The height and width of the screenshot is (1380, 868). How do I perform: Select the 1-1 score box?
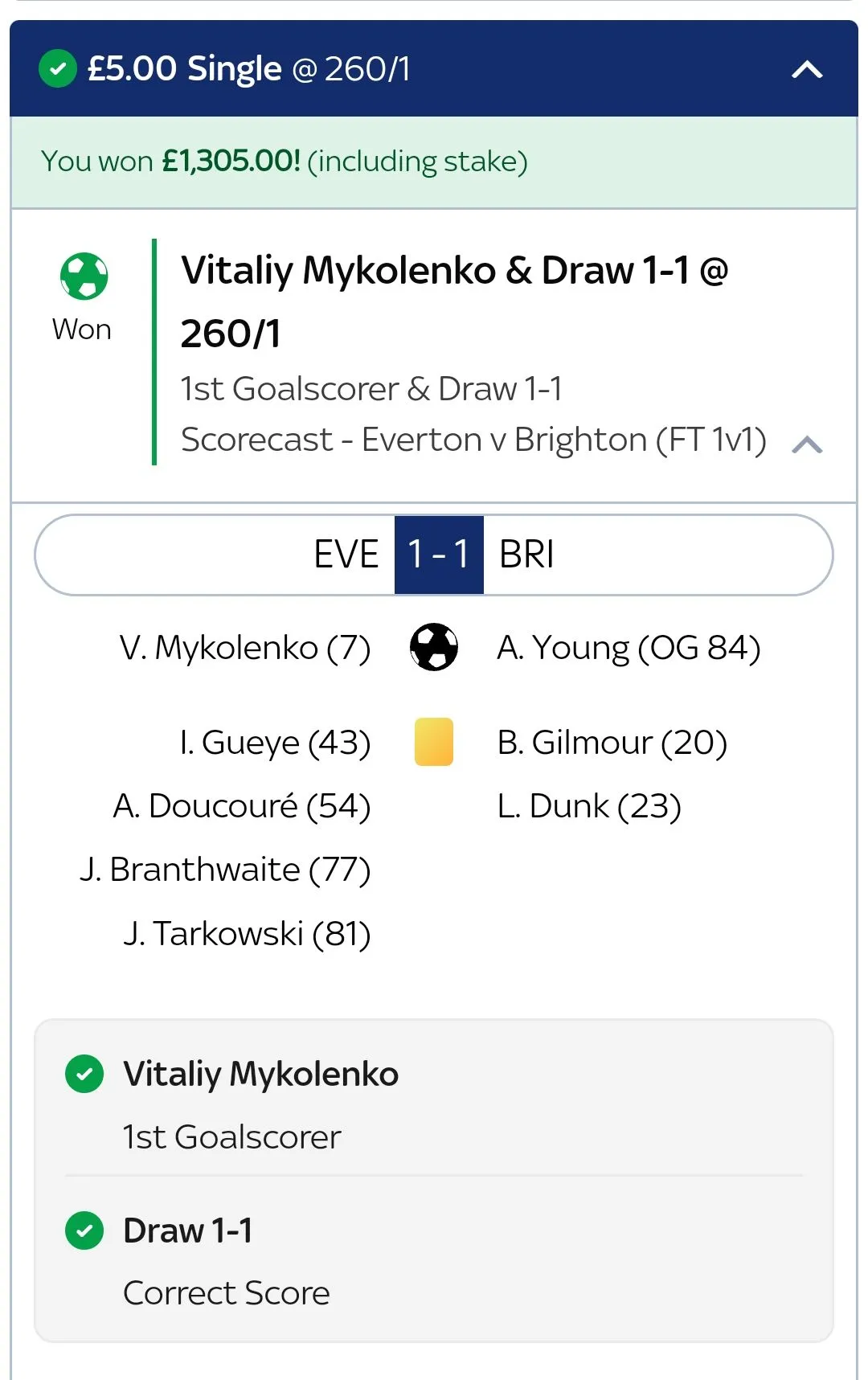click(x=439, y=555)
